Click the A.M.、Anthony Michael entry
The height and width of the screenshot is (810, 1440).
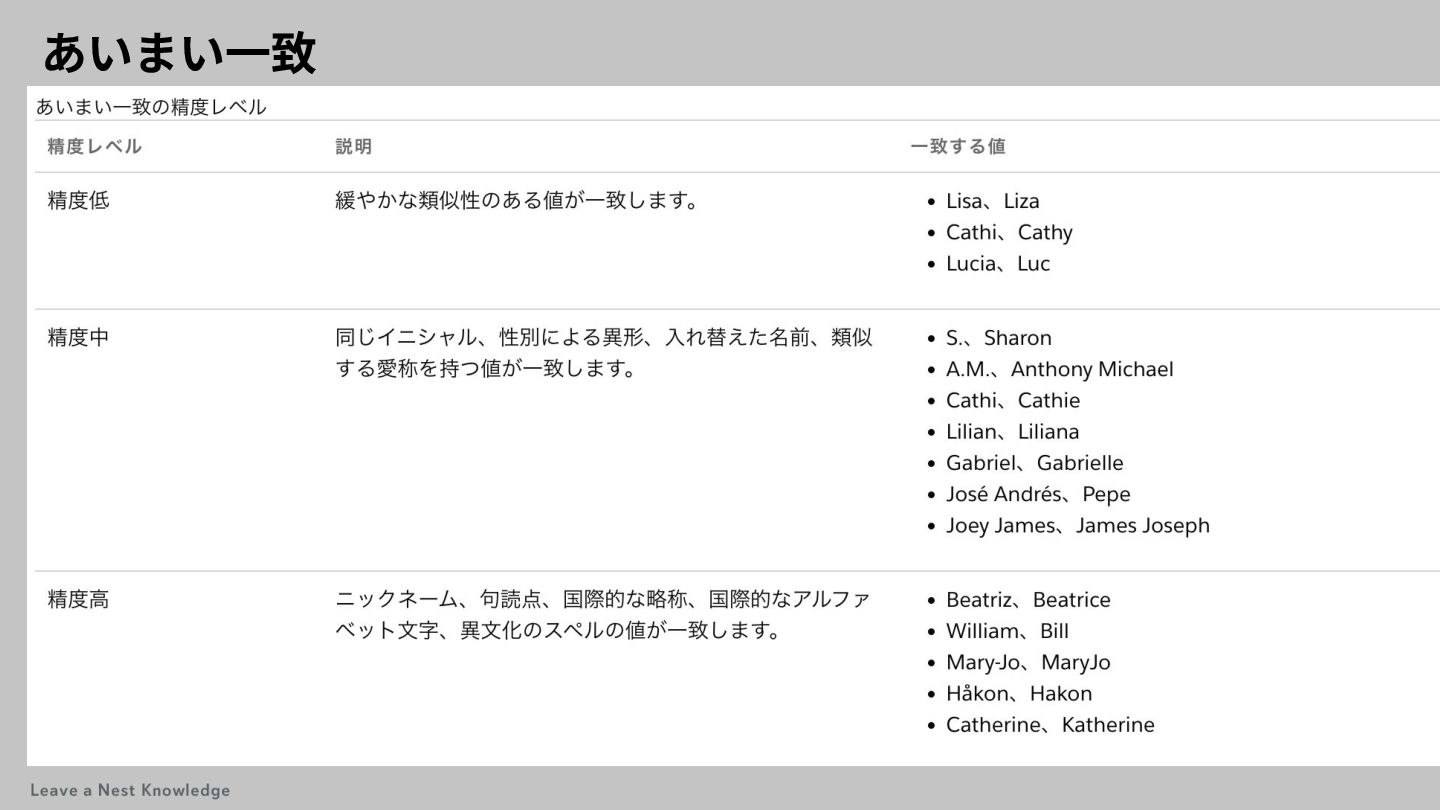1059,369
